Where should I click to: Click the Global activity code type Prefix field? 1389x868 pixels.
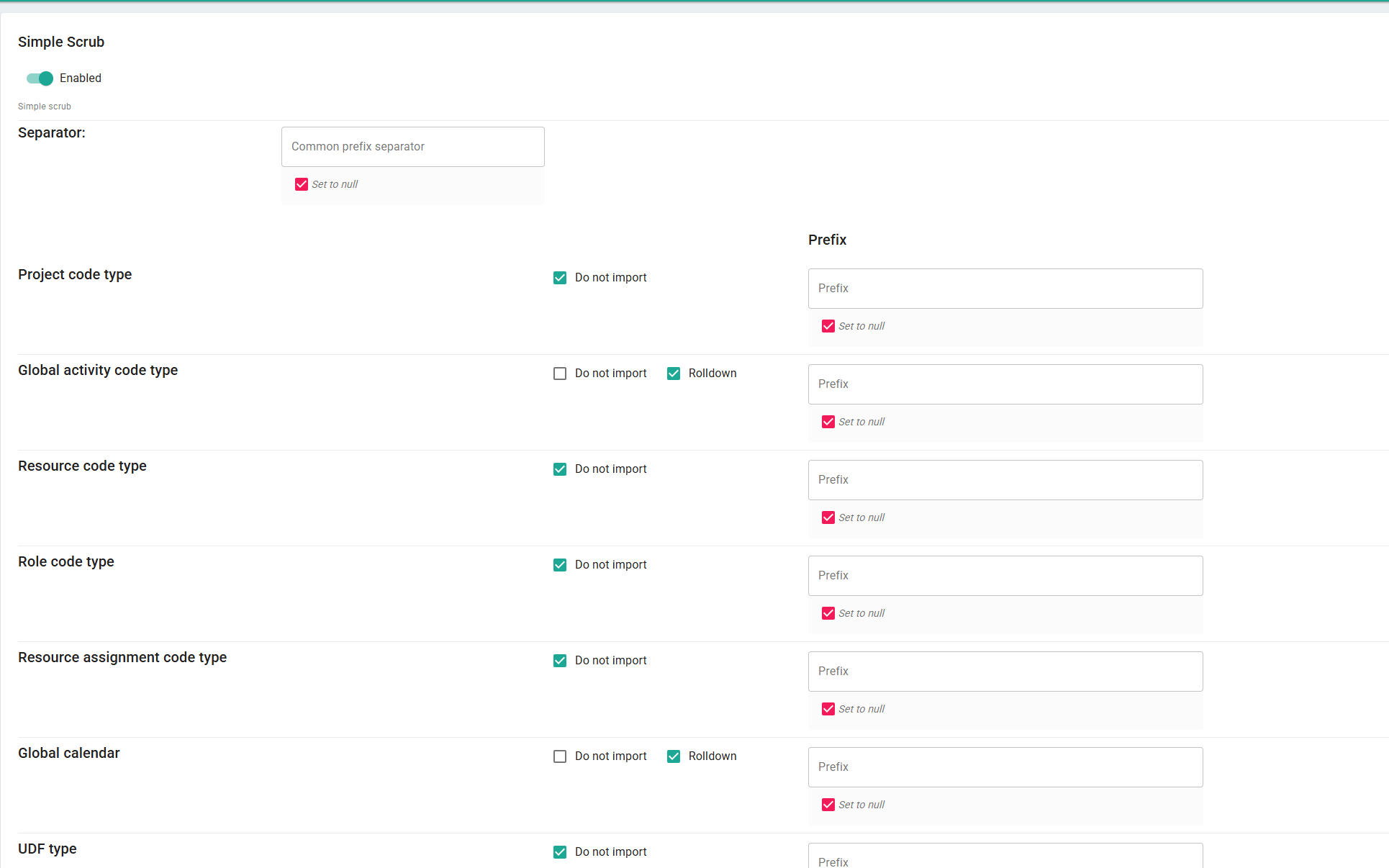tap(1005, 384)
